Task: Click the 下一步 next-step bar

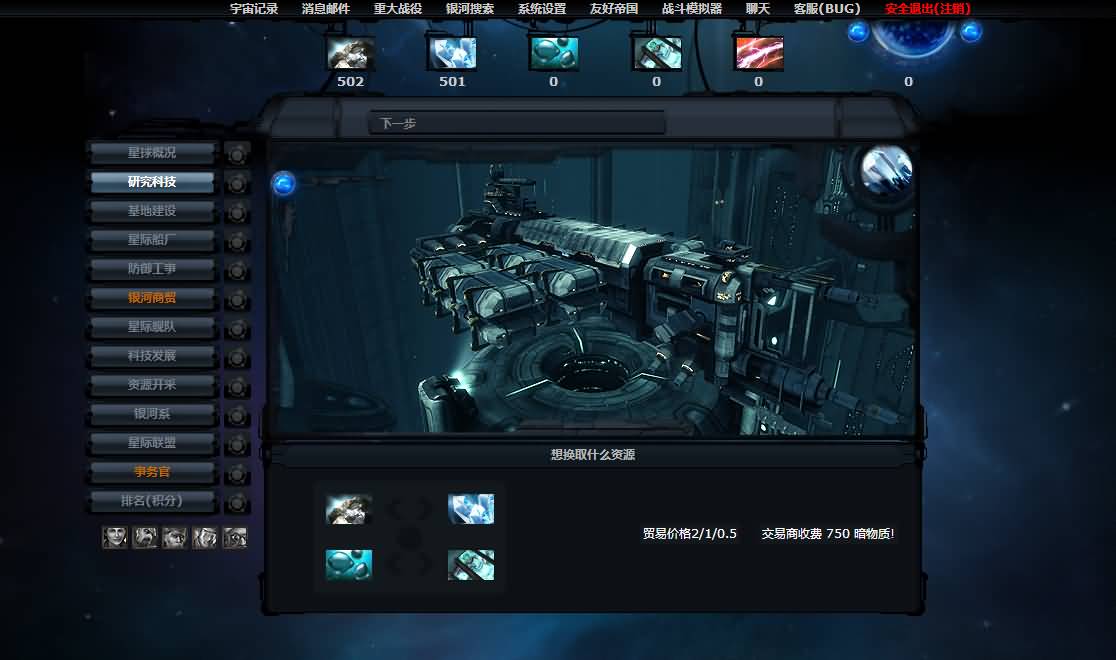Action: click(x=517, y=122)
